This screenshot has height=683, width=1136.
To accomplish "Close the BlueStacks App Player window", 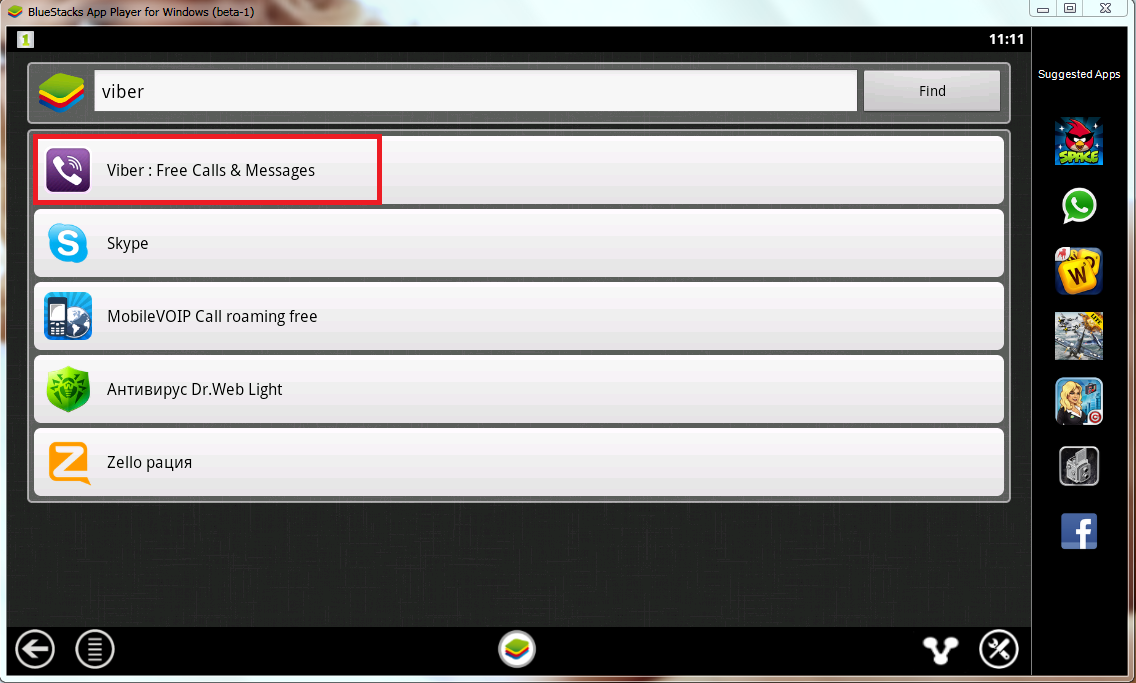I will (1106, 9).
